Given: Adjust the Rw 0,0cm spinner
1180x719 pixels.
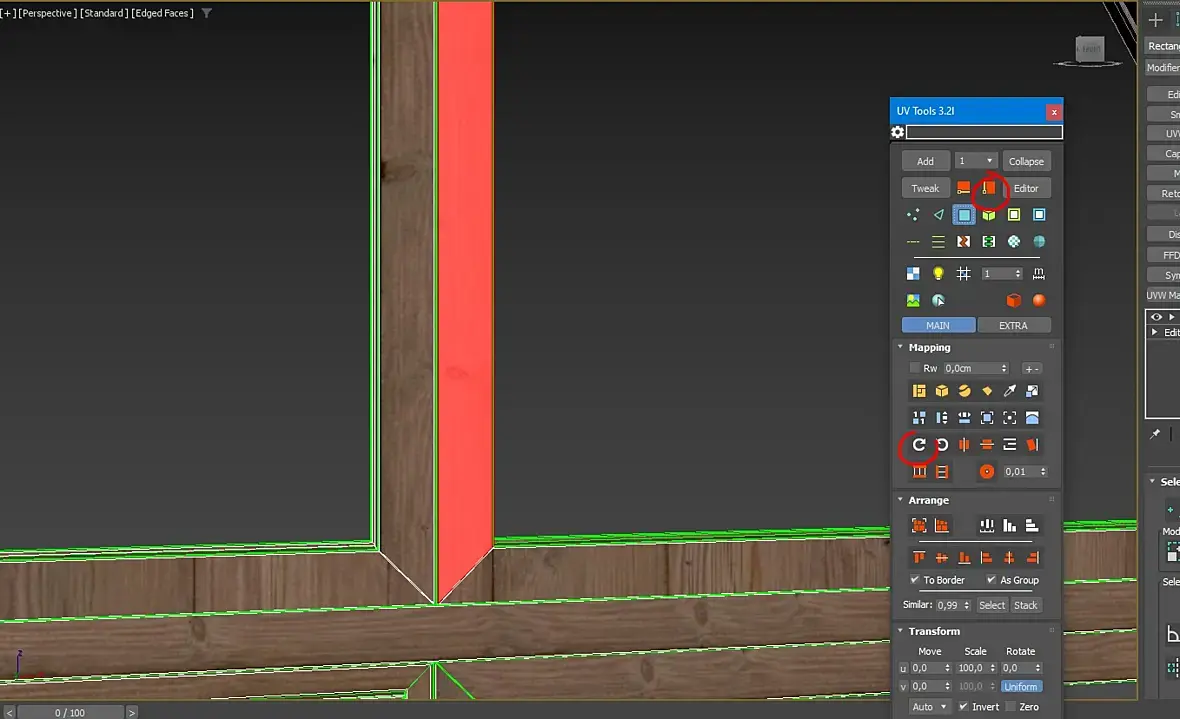Looking at the screenshot, I should tap(1004, 368).
